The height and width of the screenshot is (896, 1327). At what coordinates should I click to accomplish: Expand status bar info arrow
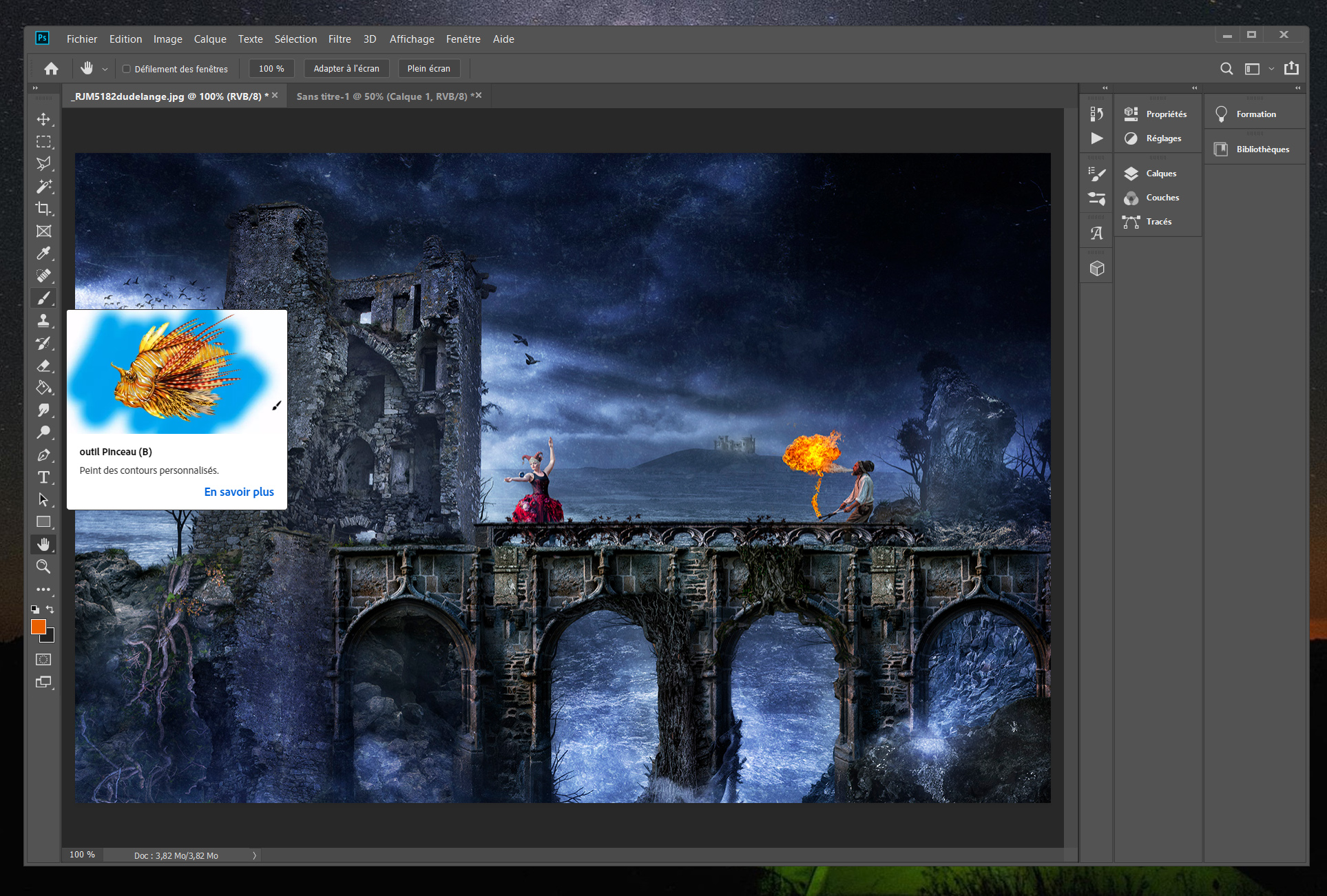pos(254,855)
